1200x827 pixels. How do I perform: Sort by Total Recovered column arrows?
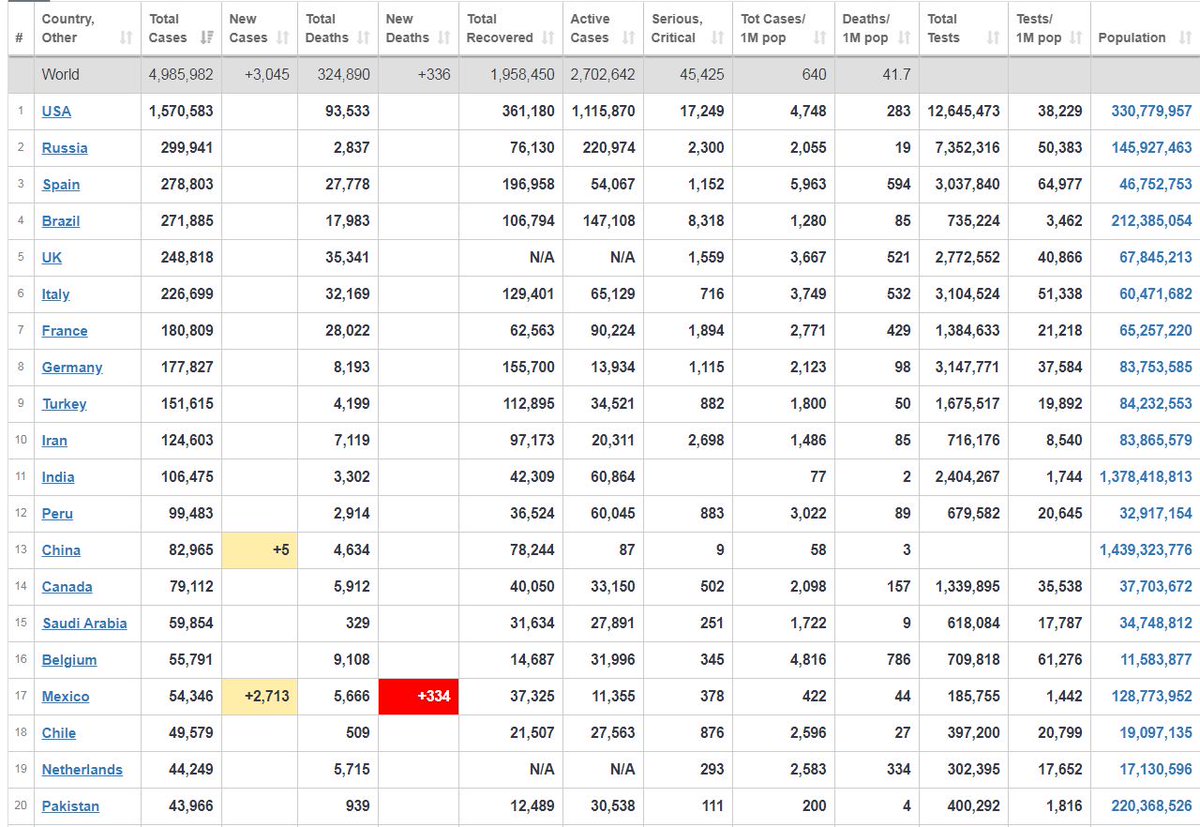tap(548, 38)
